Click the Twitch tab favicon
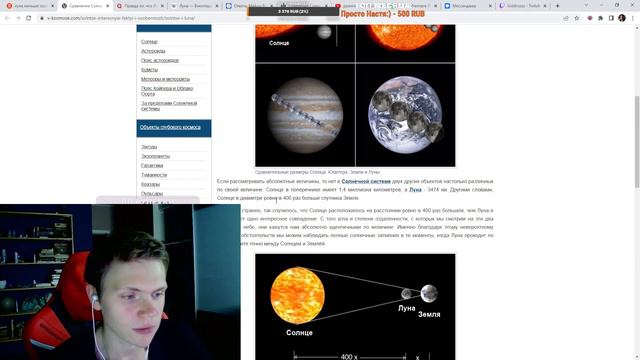 502,6
